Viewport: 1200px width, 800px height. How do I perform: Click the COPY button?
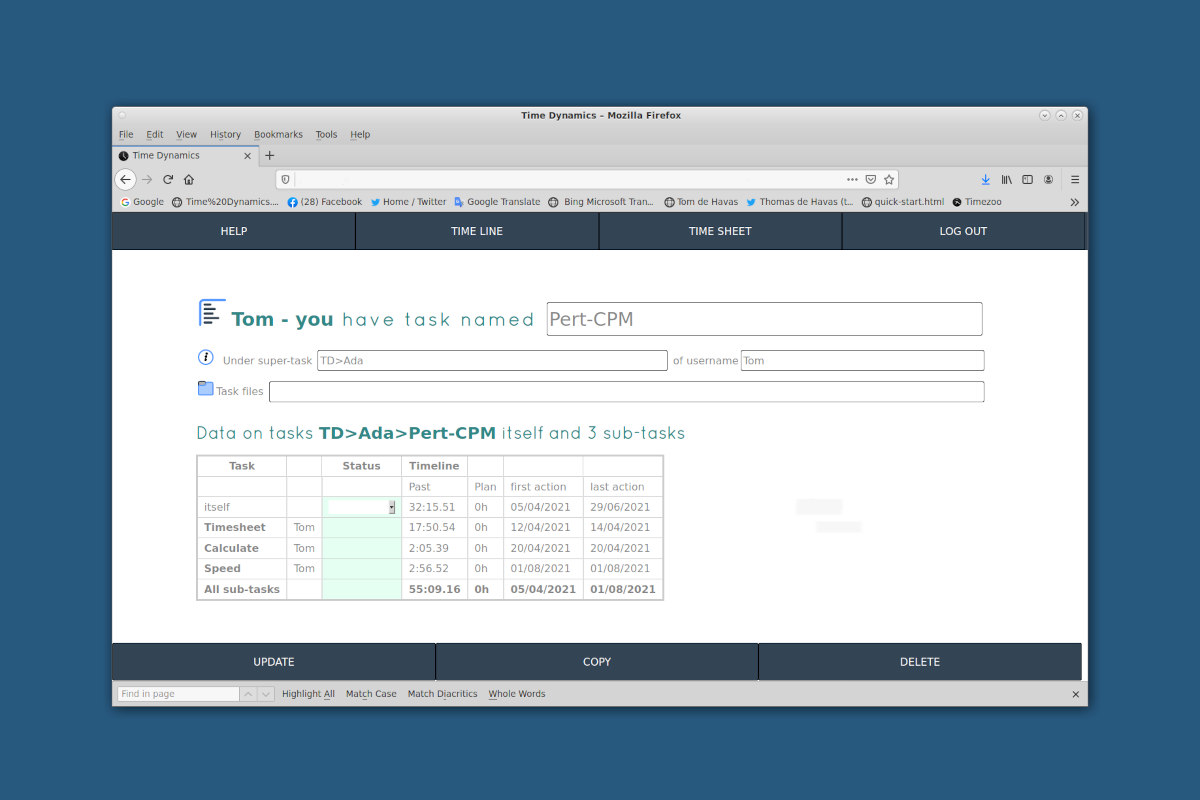597,662
